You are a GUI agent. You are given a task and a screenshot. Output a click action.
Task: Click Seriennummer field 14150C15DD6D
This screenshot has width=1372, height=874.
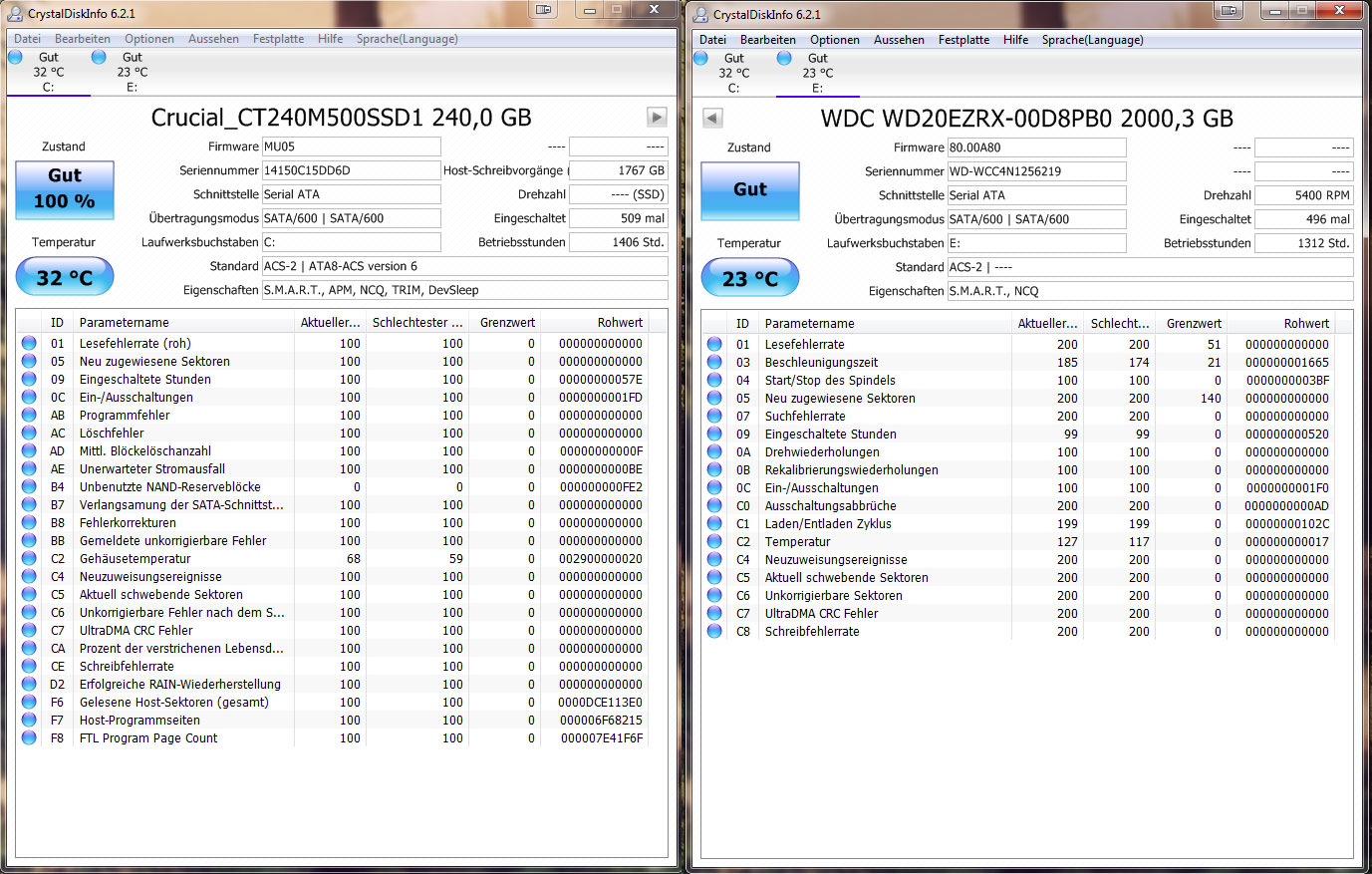click(351, 170)
